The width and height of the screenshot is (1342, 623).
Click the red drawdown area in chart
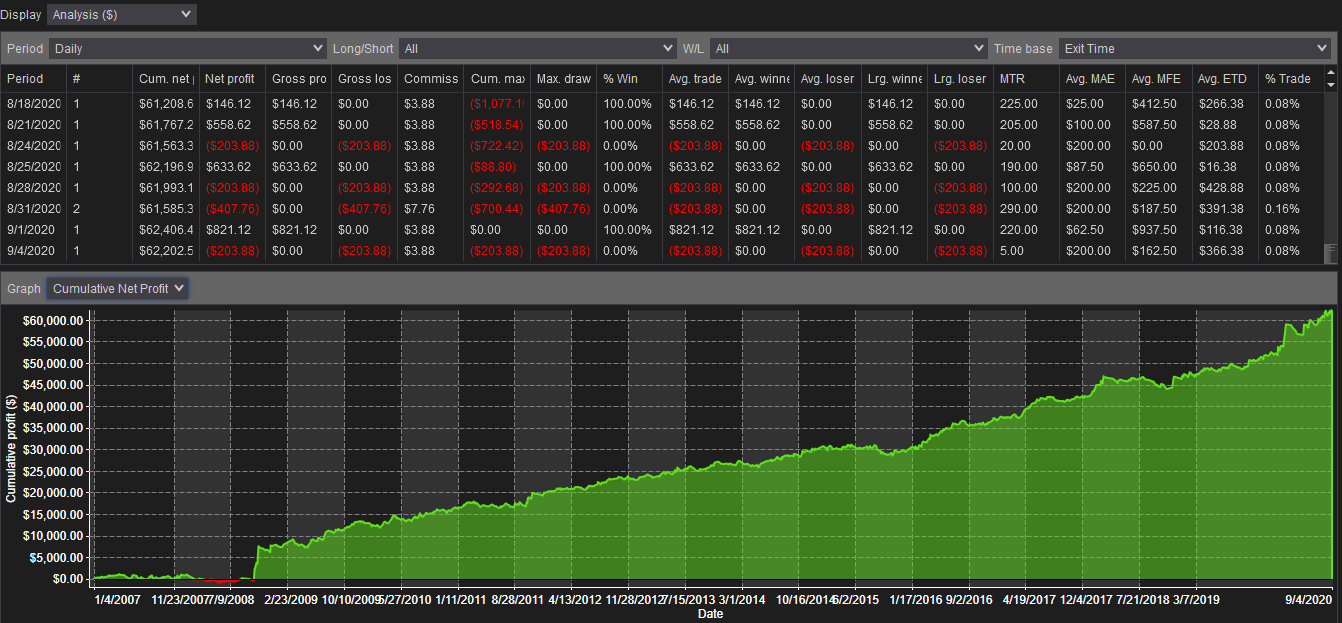[222, 580]
